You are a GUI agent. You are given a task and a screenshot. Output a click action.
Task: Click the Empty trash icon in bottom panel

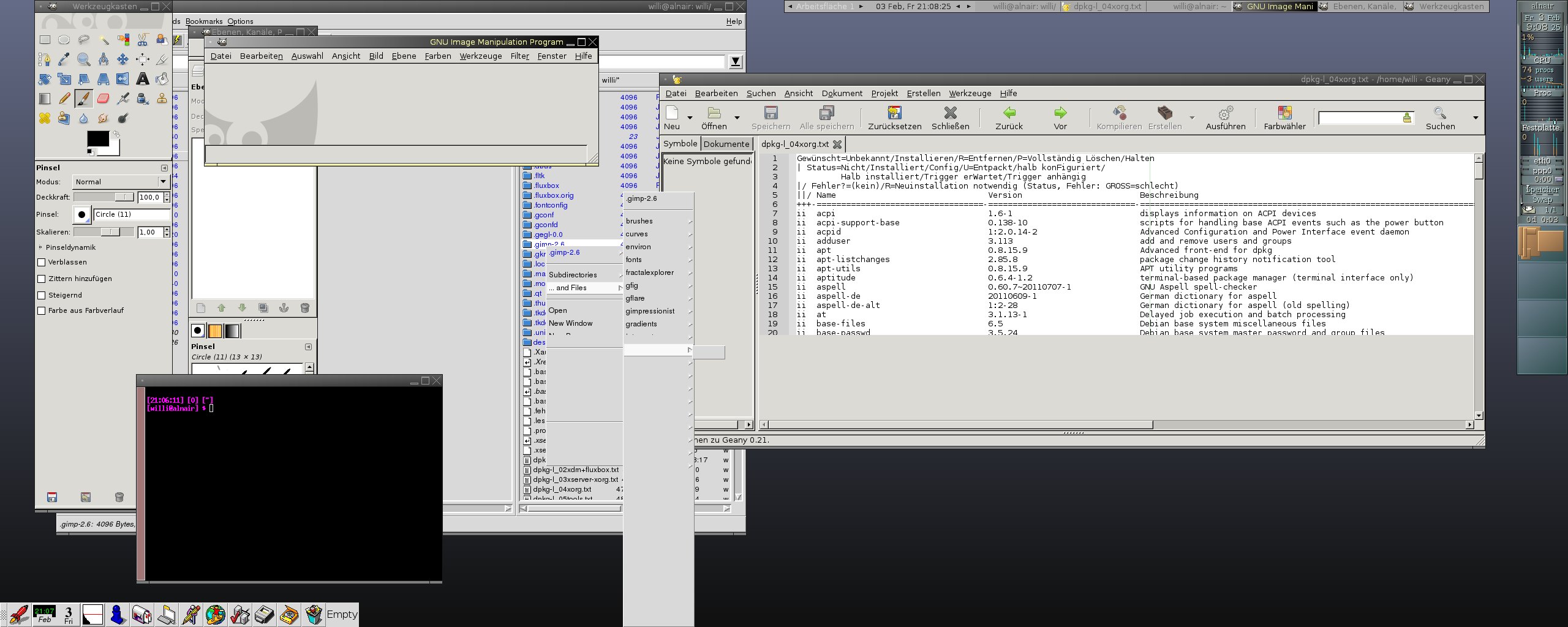[x=314, y=614]
